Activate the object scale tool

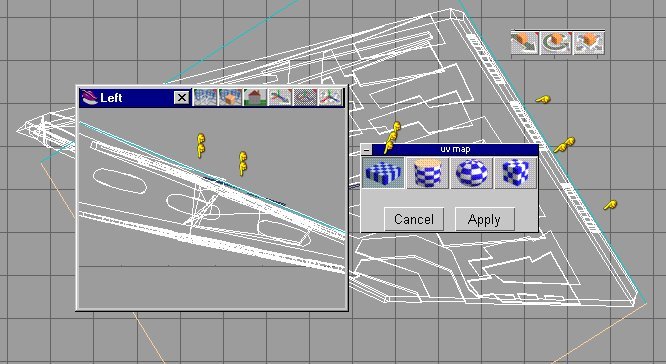[589, 43]
